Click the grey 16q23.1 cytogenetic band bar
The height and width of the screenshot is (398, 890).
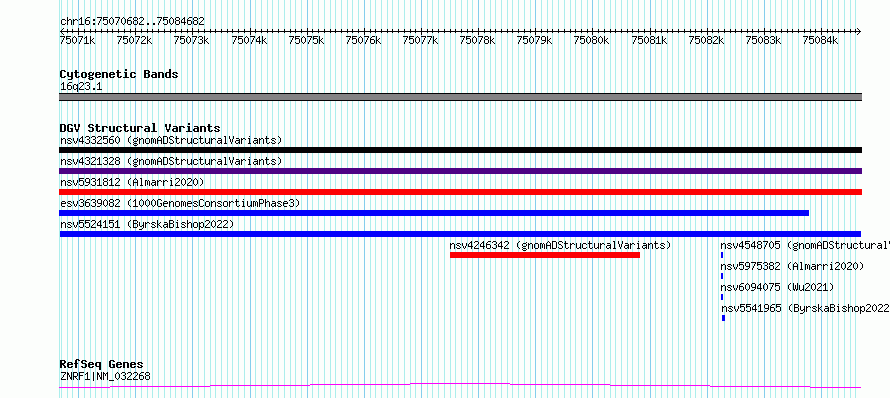pos(460,97)
